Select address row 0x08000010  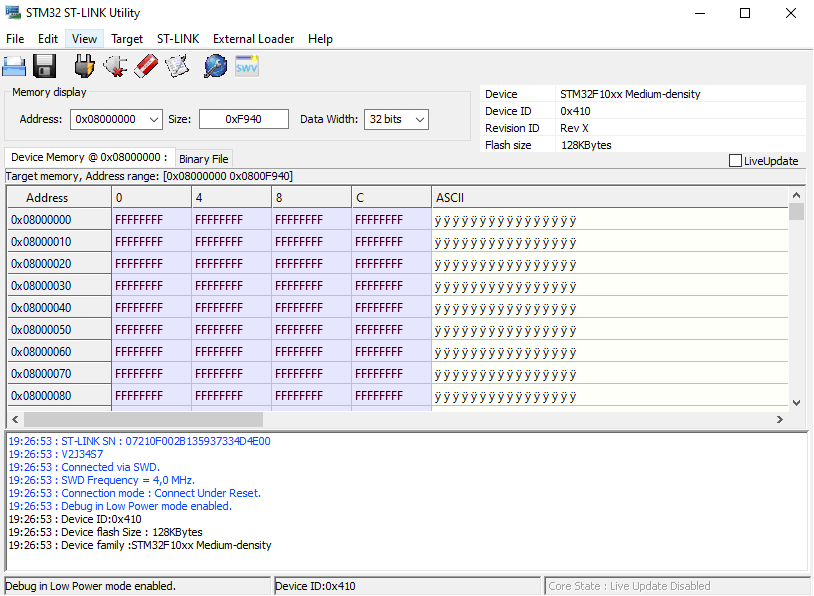(59, 242)
